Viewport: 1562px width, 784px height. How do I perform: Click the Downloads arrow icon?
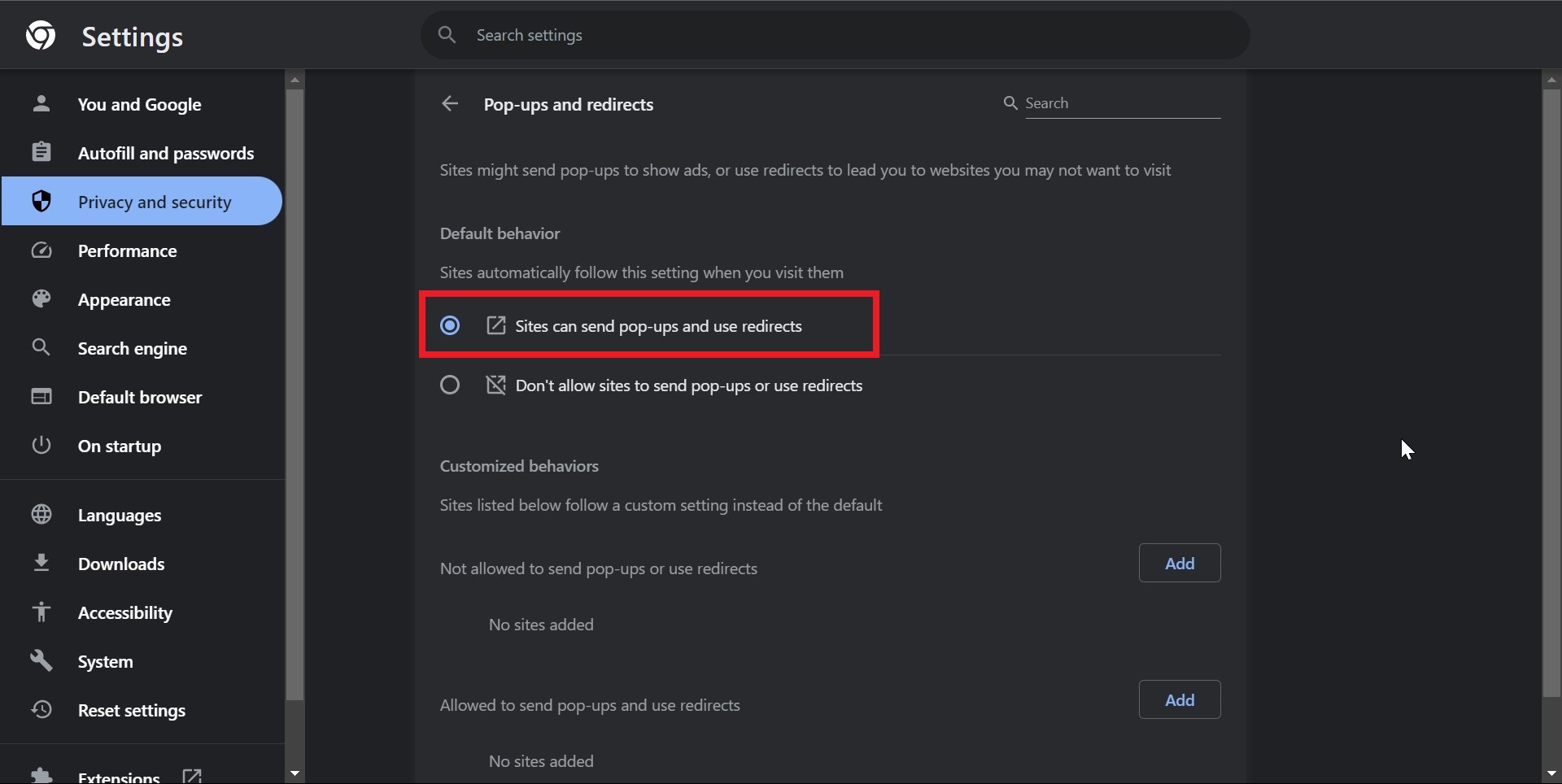41,564
